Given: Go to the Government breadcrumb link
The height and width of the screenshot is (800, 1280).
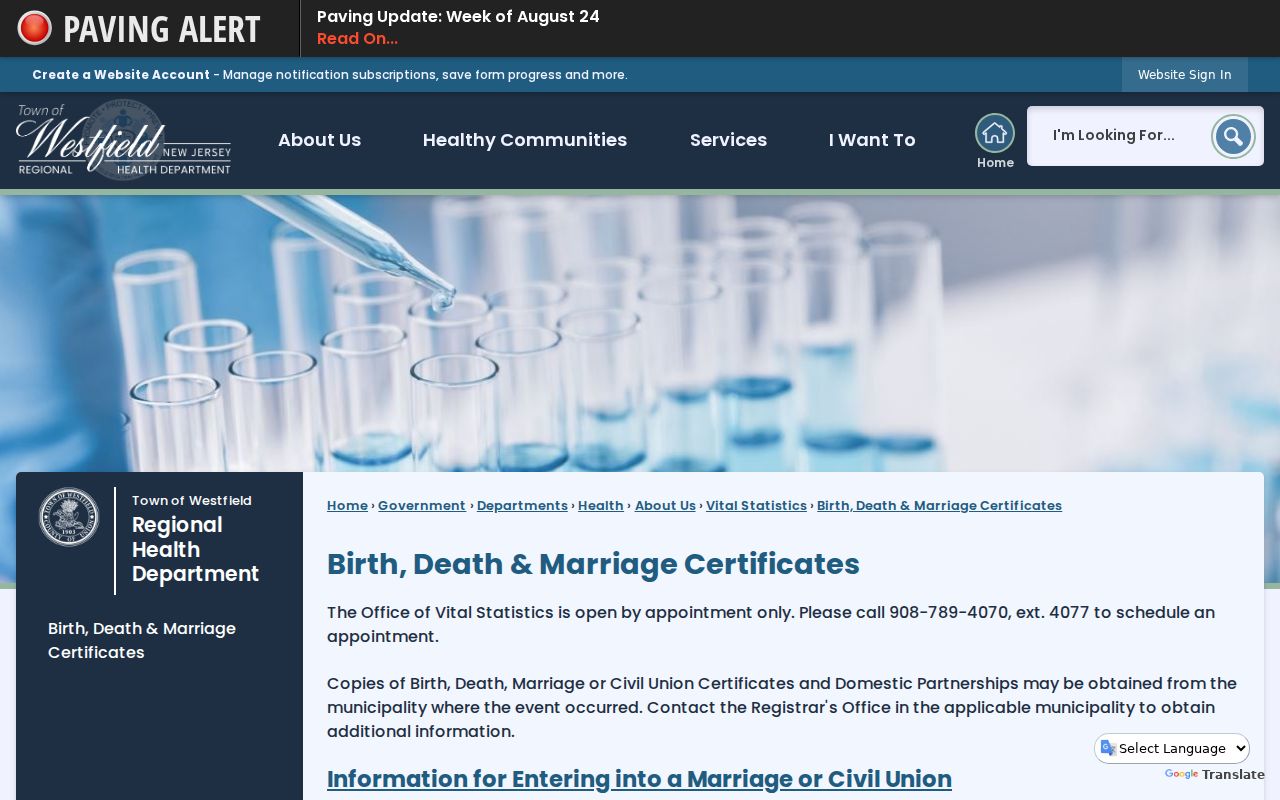Looking at the screenshot, I should (x=422, y=505).
